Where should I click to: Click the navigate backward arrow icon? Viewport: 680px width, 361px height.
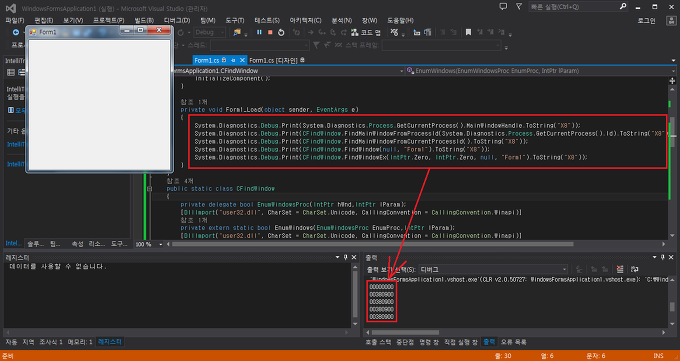click(16, 32)
